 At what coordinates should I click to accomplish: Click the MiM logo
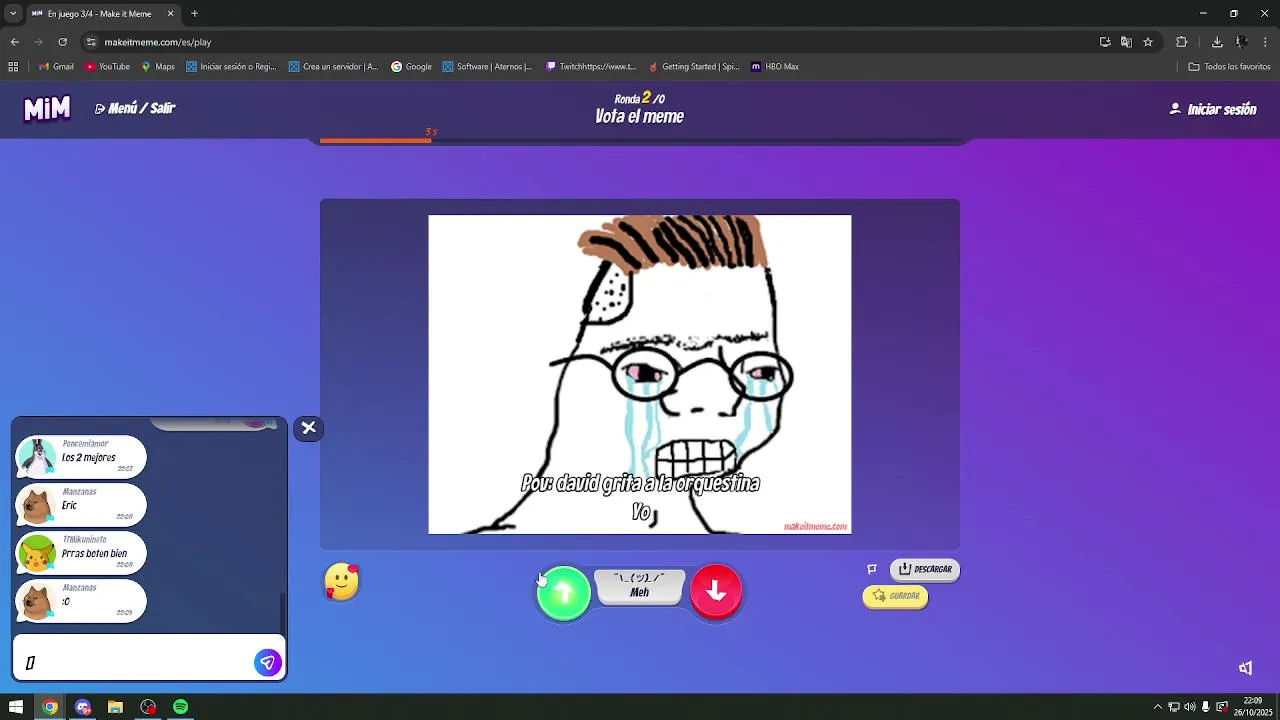point(47,108)
